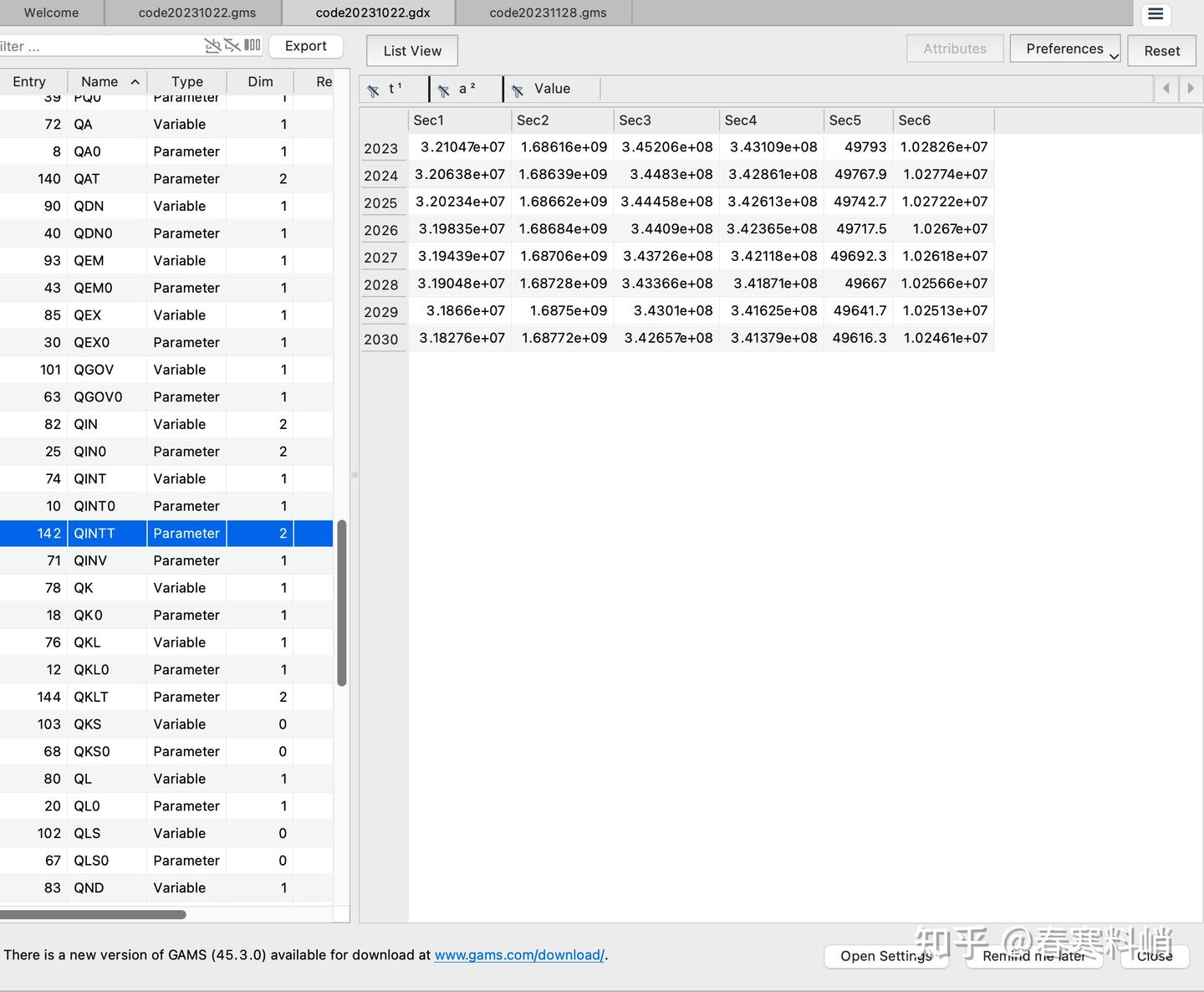
Task: Toggle the exact match icon in the filter box
Action: (232, 45)
